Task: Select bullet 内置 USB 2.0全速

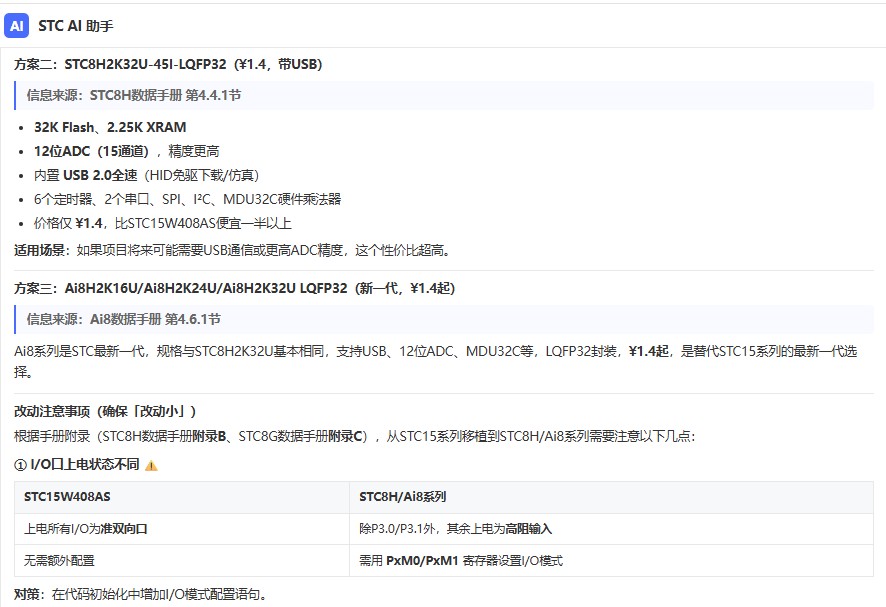Action: click(146, 176)
